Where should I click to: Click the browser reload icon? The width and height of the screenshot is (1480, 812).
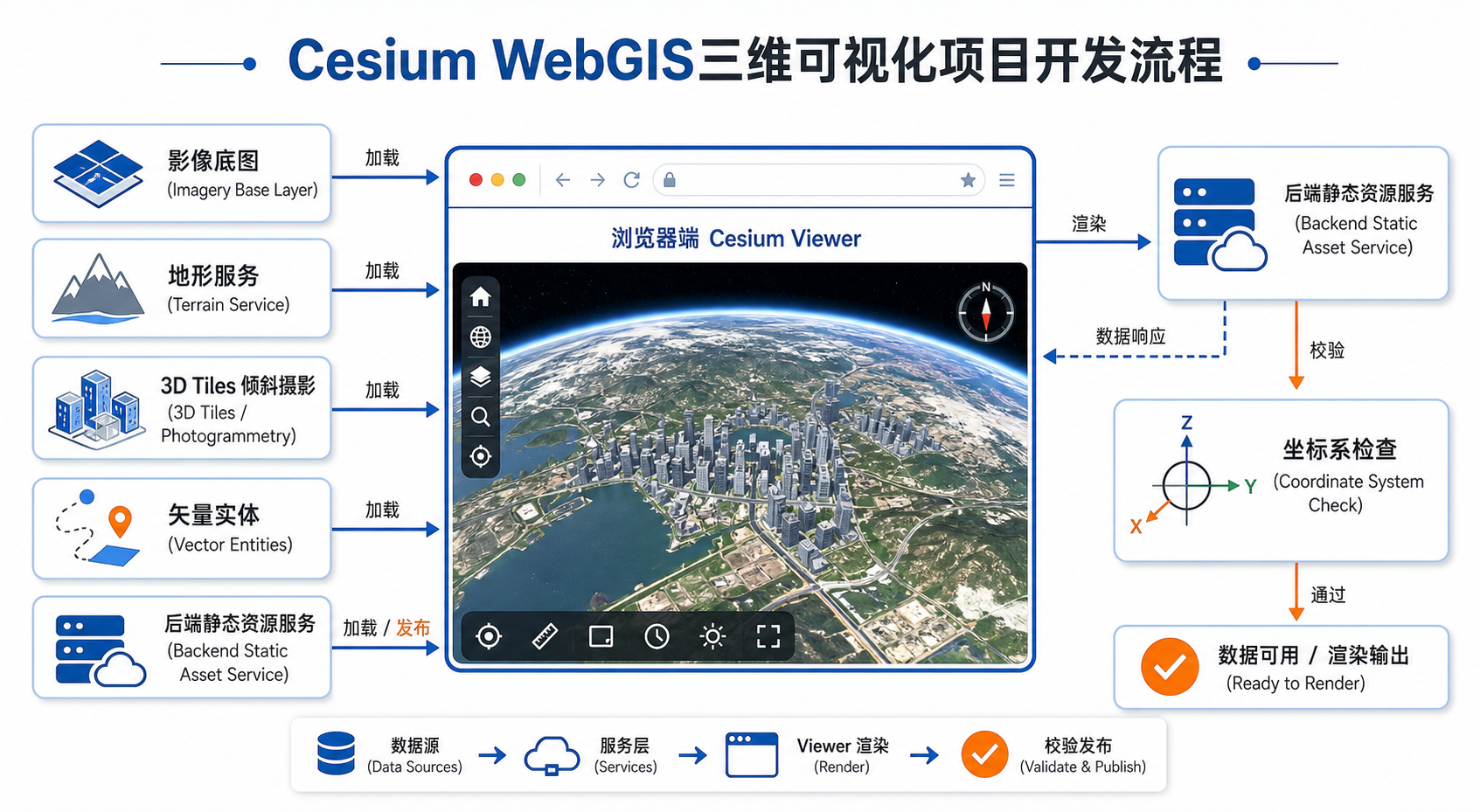click(x=631, y=180)
